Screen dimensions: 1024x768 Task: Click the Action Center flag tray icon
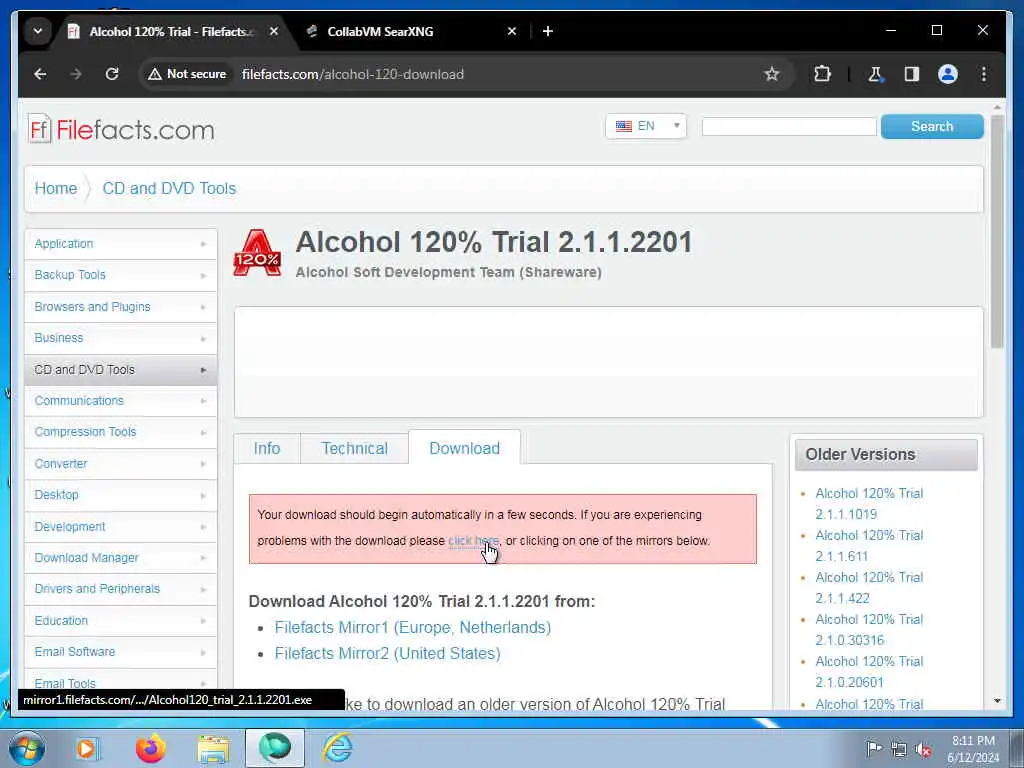click(x=873, y=748)
